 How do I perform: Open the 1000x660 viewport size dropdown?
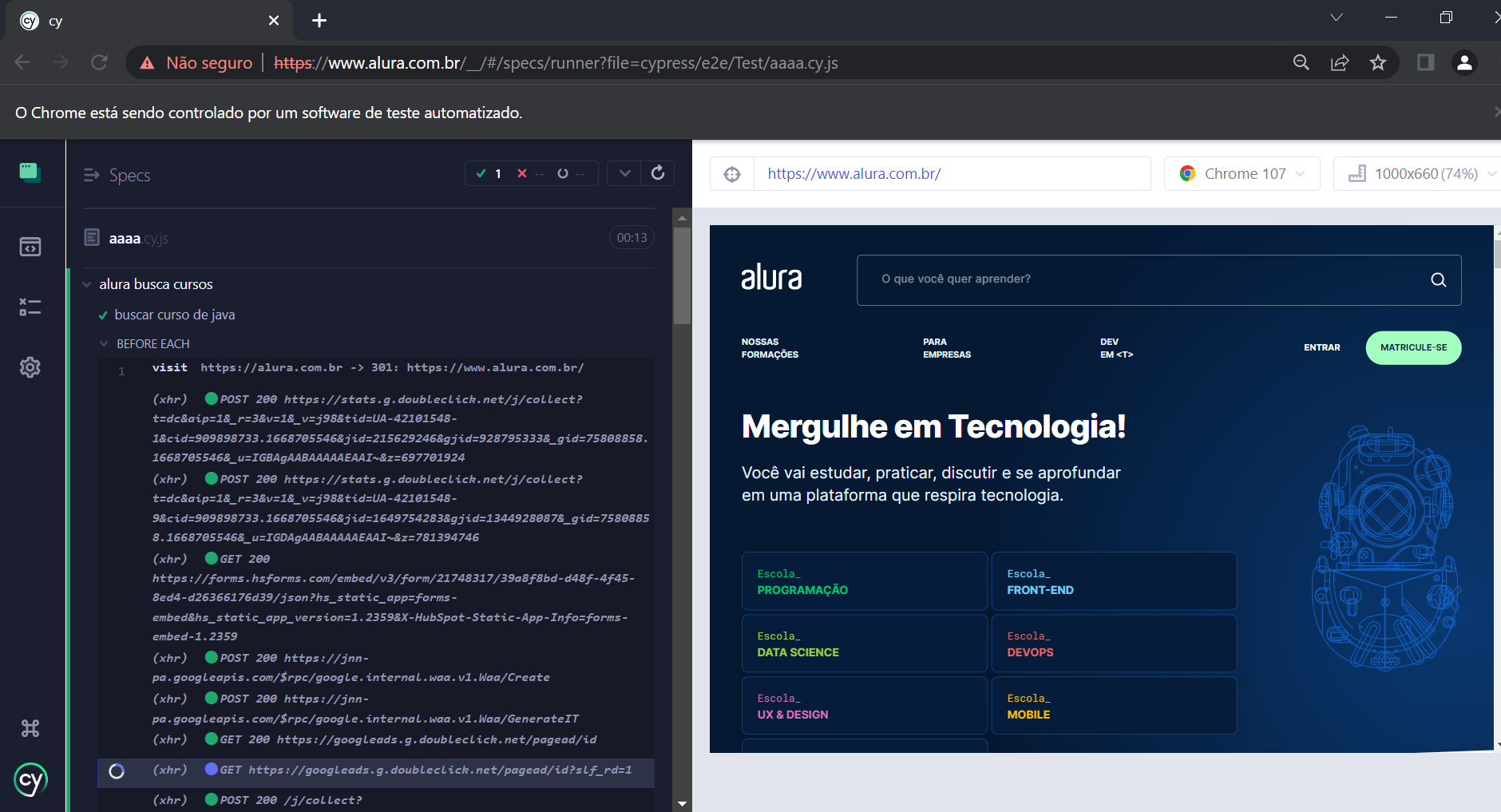click(x=1419, y=174)
